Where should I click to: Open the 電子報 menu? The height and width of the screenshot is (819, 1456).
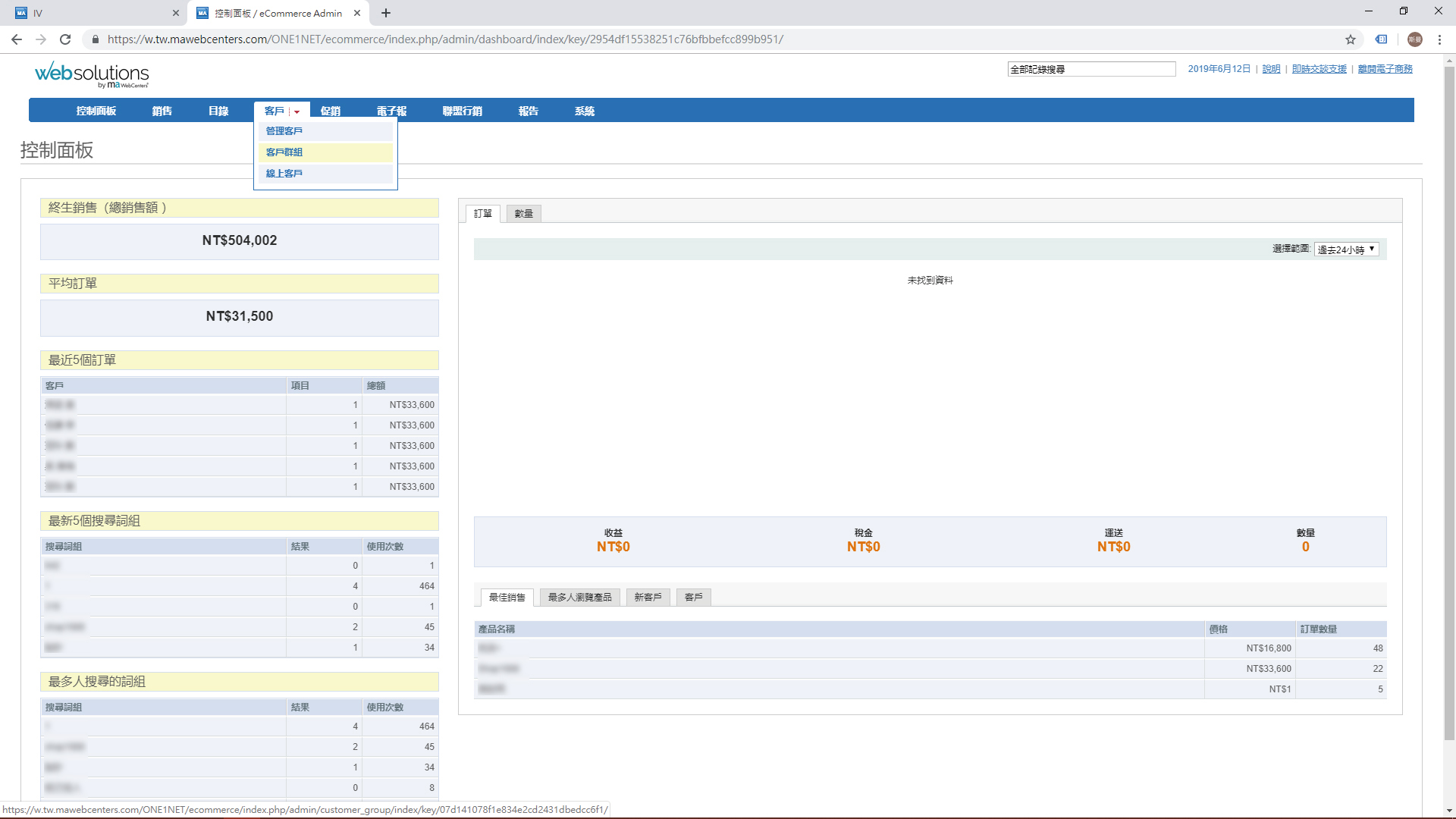click(391, 111)
